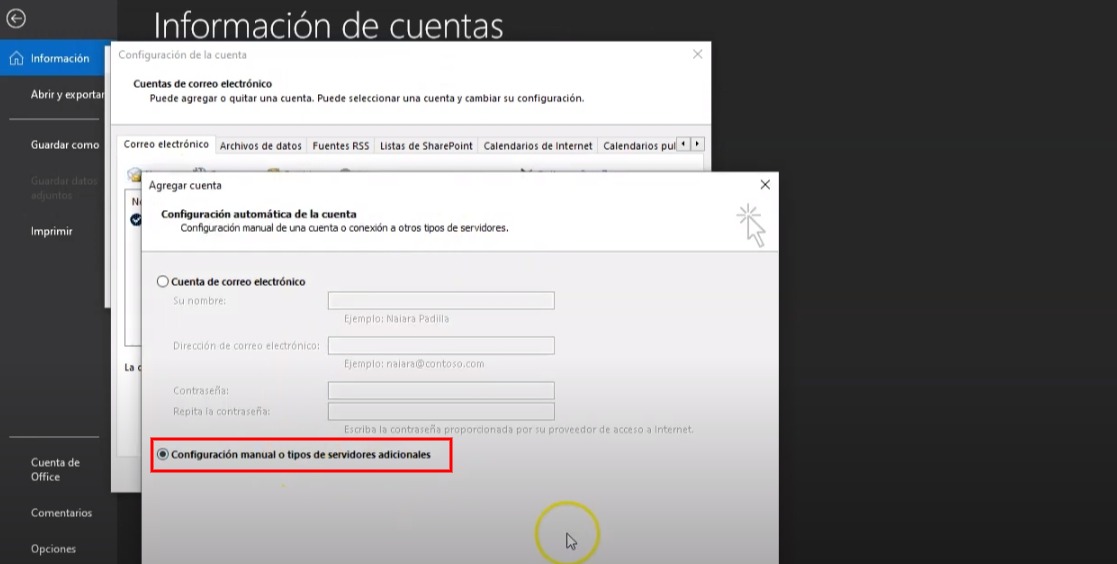The height and width of the screenshot is (564, 1117).
Task: Open Cuenta de Office page
Action: click(x=55, y=469)
